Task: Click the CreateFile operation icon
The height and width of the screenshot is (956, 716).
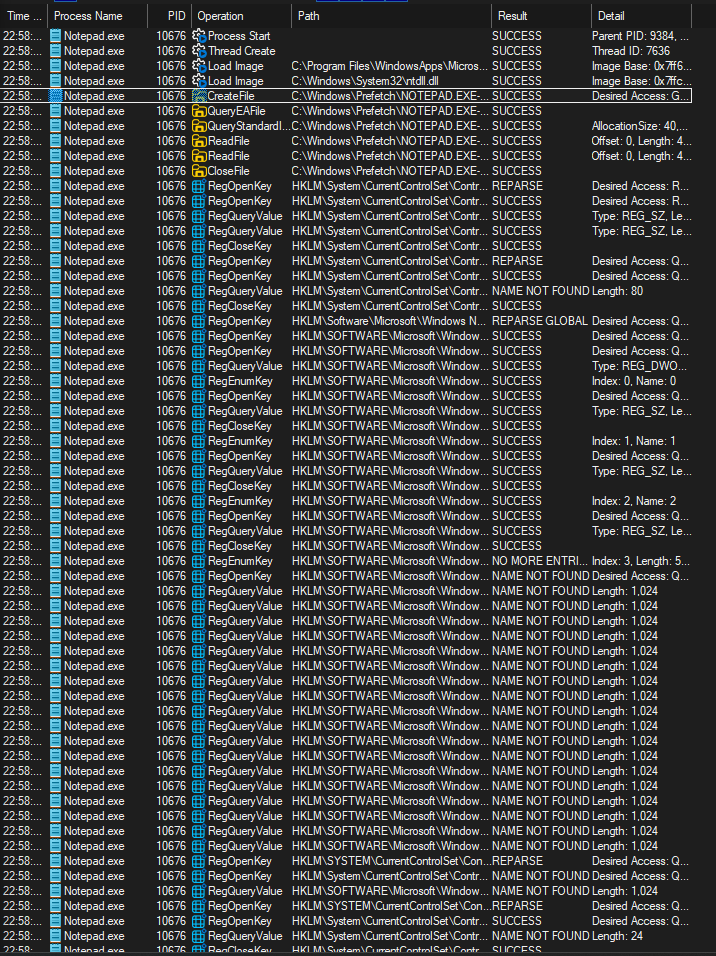Action: [199, 96]
